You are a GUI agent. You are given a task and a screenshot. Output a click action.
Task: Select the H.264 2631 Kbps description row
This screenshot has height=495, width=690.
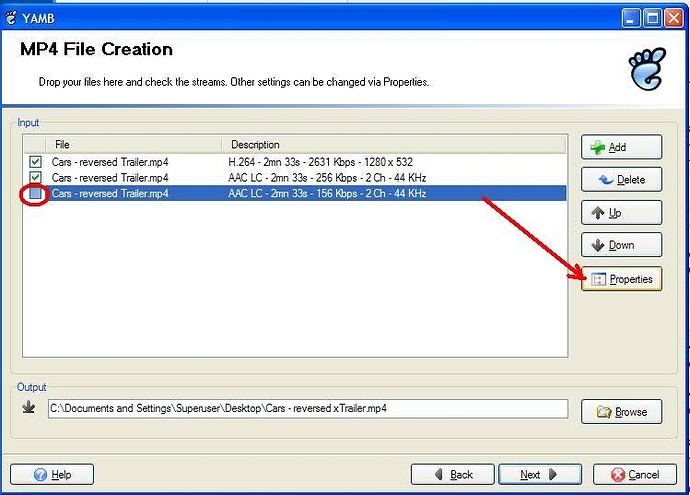320,162
